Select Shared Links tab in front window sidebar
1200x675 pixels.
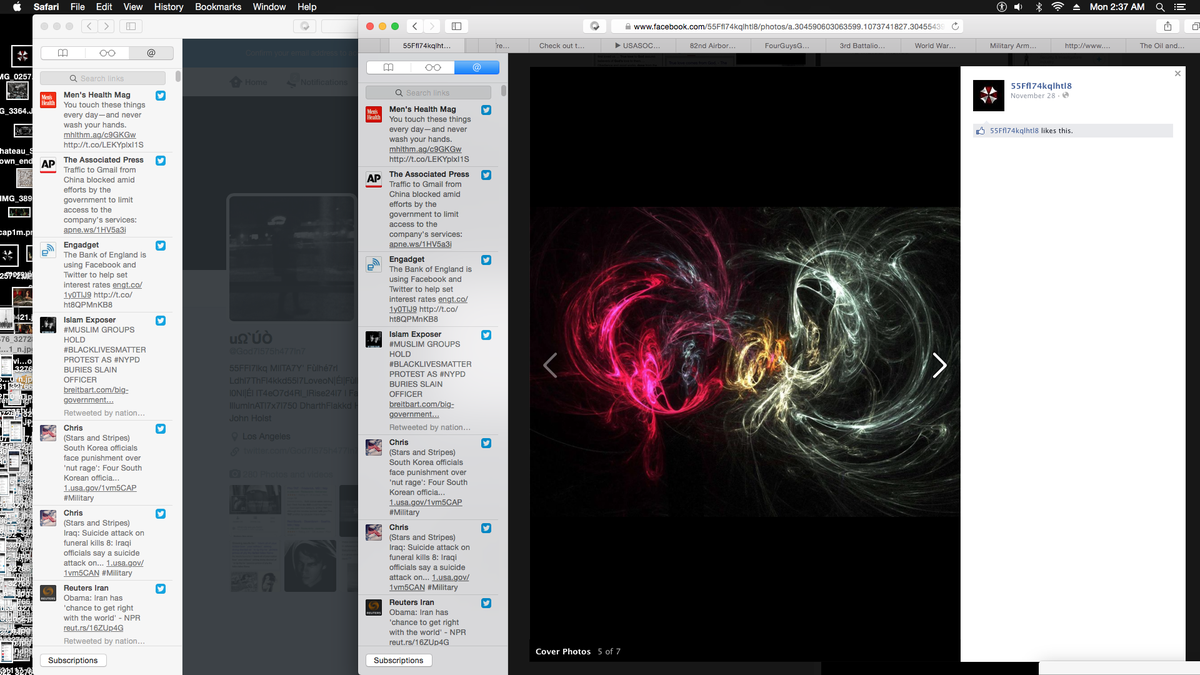click(x=477, y=67)
